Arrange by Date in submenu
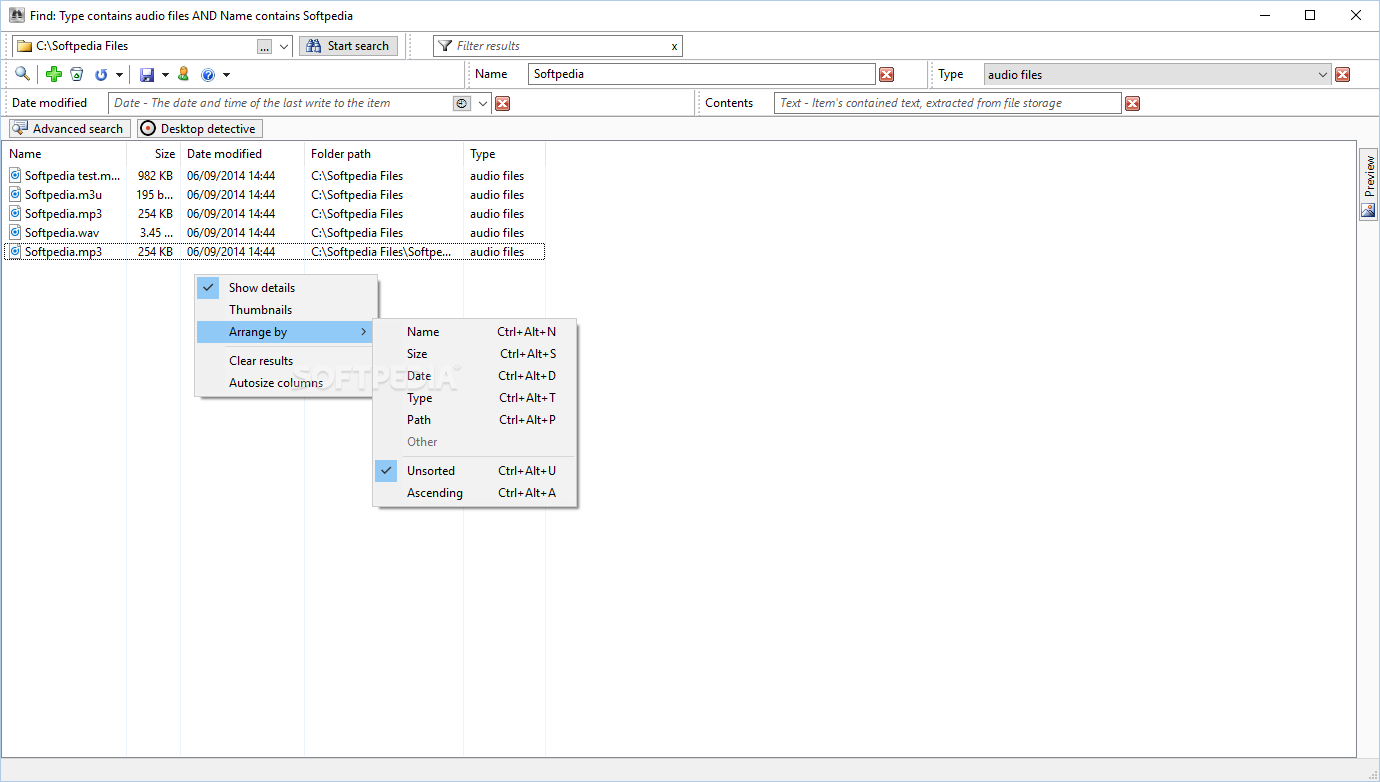Screen dimensions: 1380x782 point(475,376)
